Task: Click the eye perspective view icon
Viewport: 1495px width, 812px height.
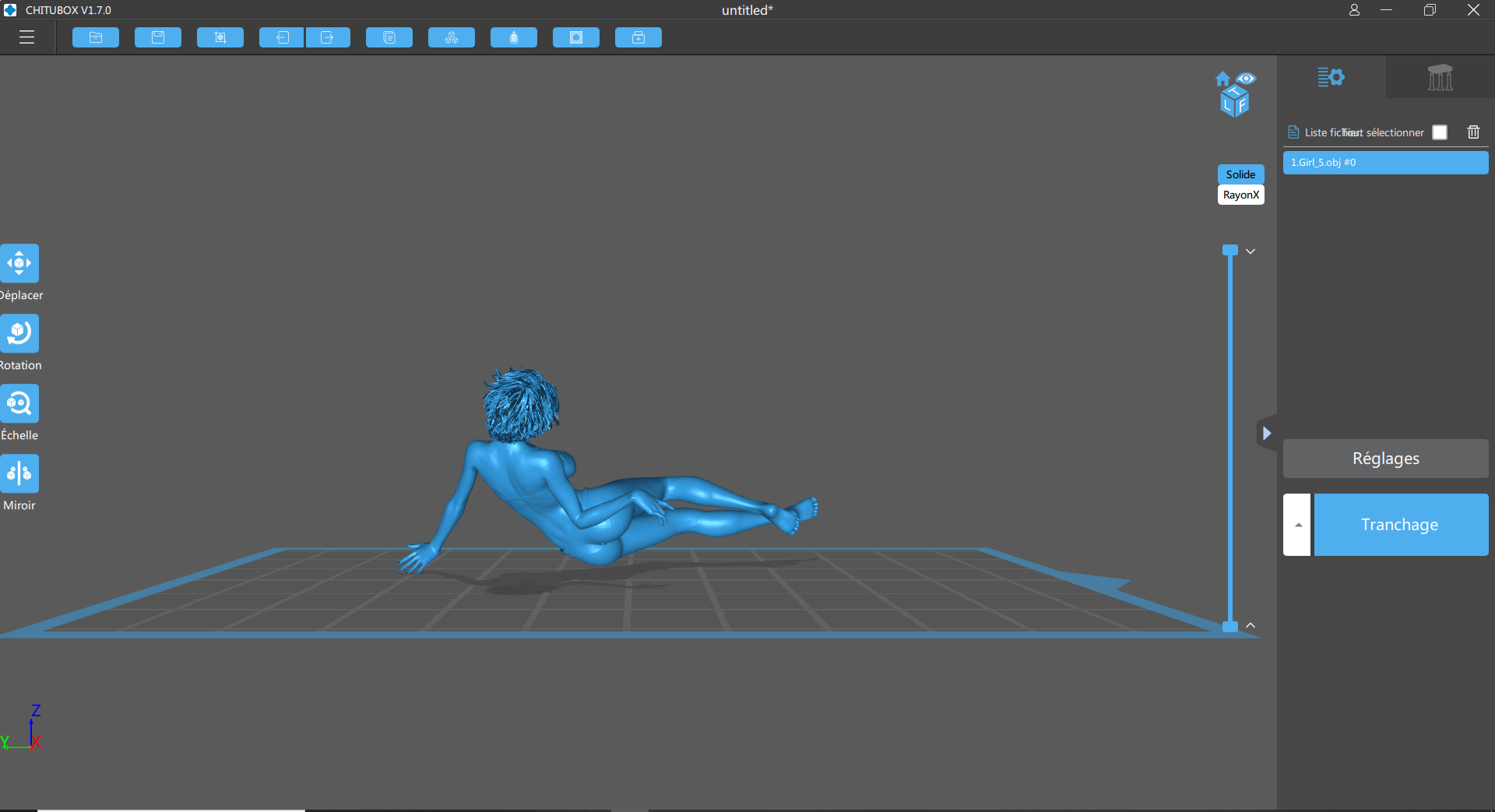Action: pyautogui.click(x=1246, y=79)
